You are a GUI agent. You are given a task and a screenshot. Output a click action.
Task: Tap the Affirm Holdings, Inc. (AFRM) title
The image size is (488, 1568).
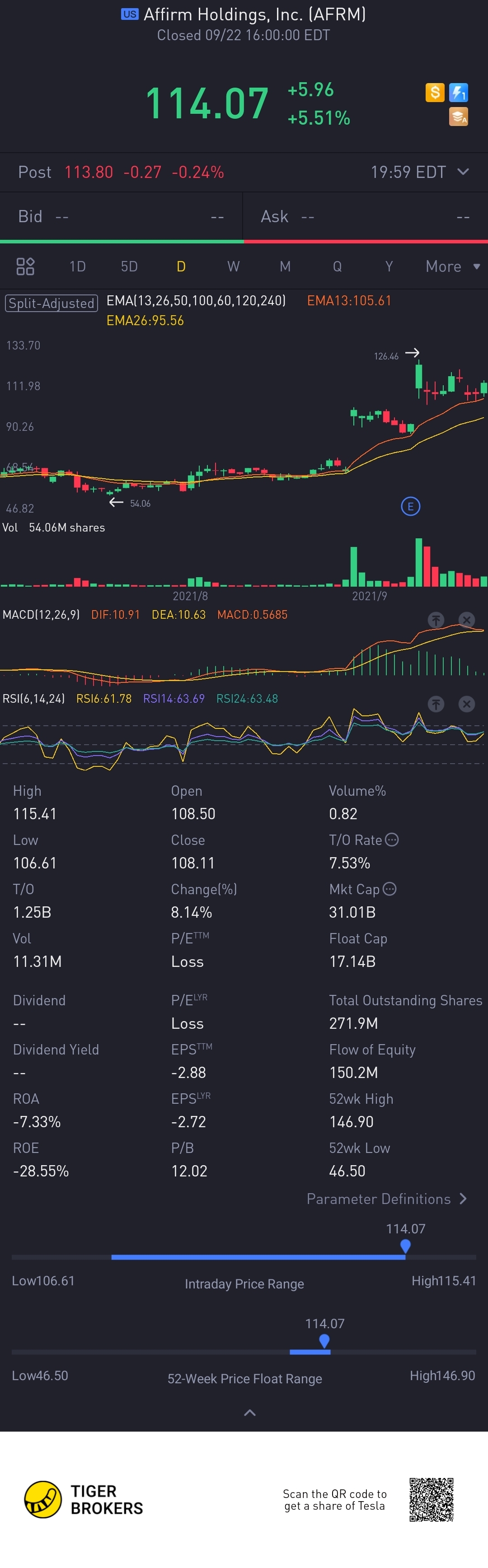coord(255,14)
